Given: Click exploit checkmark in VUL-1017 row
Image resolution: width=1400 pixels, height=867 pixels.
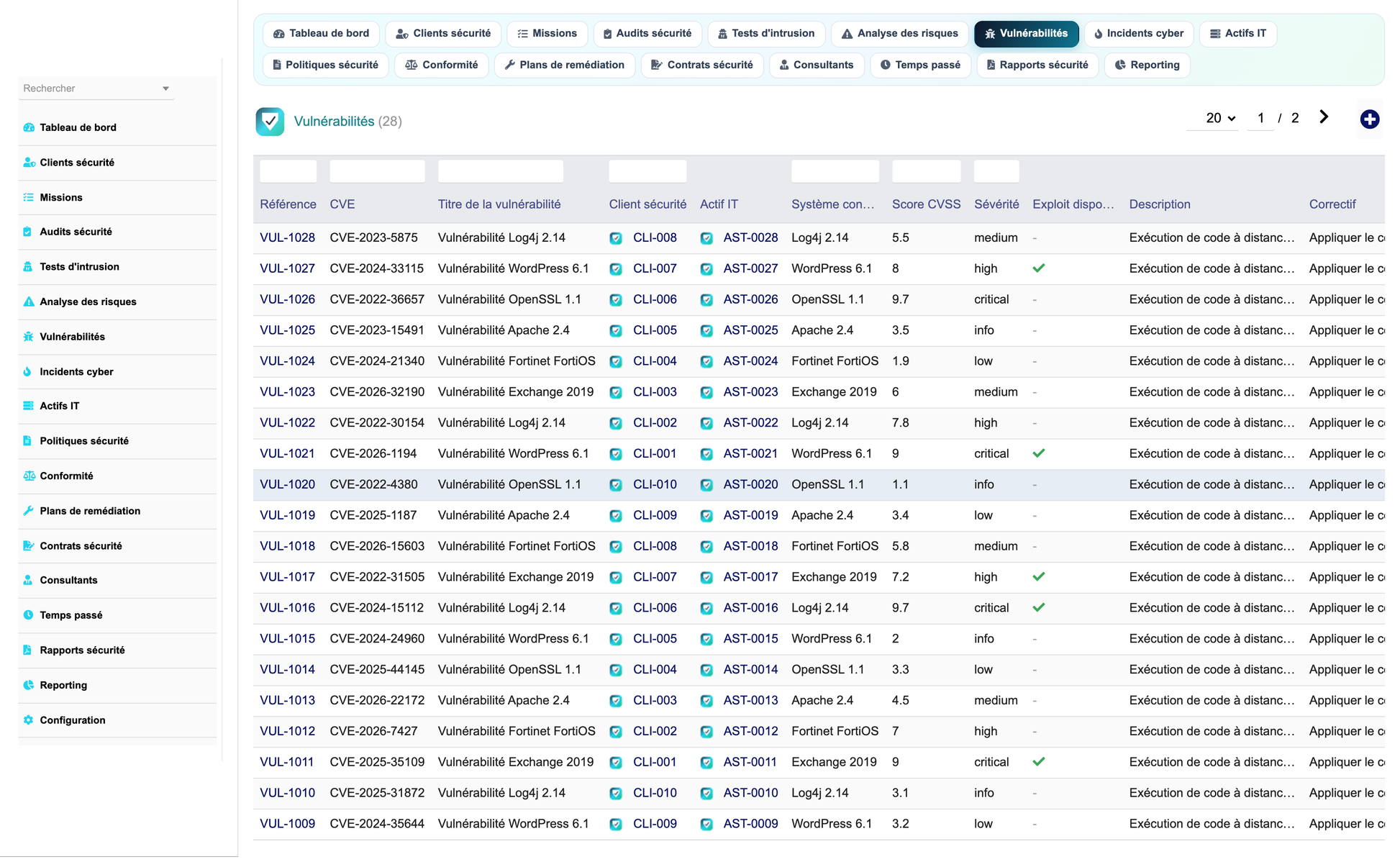Looking at the screenshot, I should point(1039,576).
